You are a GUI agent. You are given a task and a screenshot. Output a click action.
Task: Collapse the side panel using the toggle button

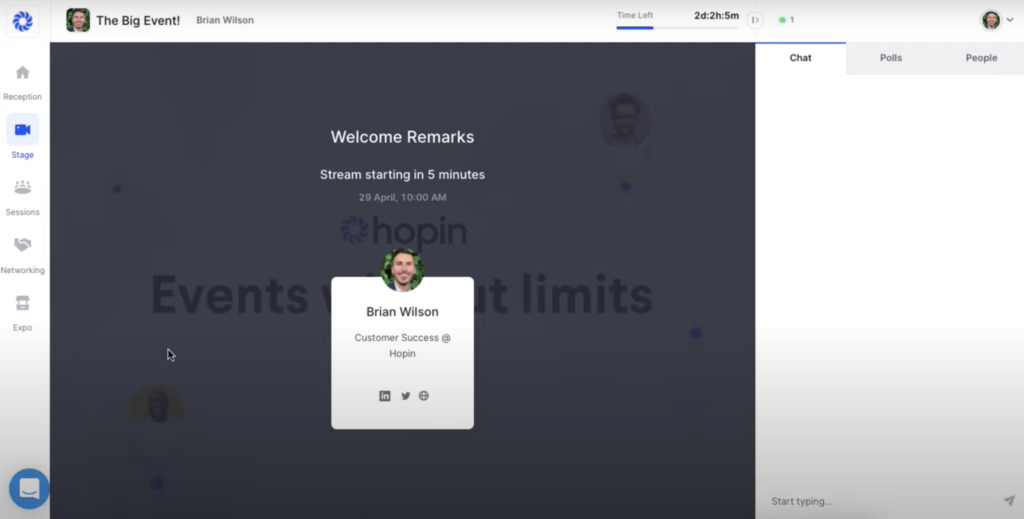(x=755, y=20)
